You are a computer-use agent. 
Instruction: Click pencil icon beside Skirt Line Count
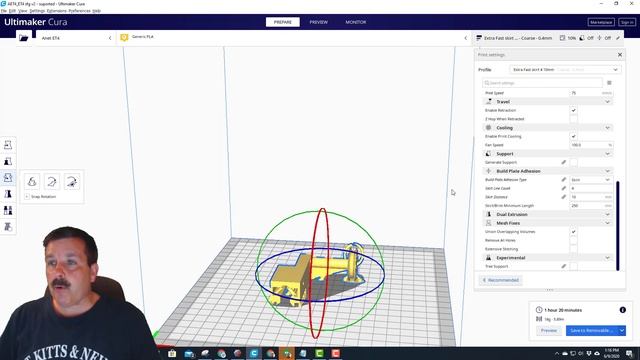[564, 188]
